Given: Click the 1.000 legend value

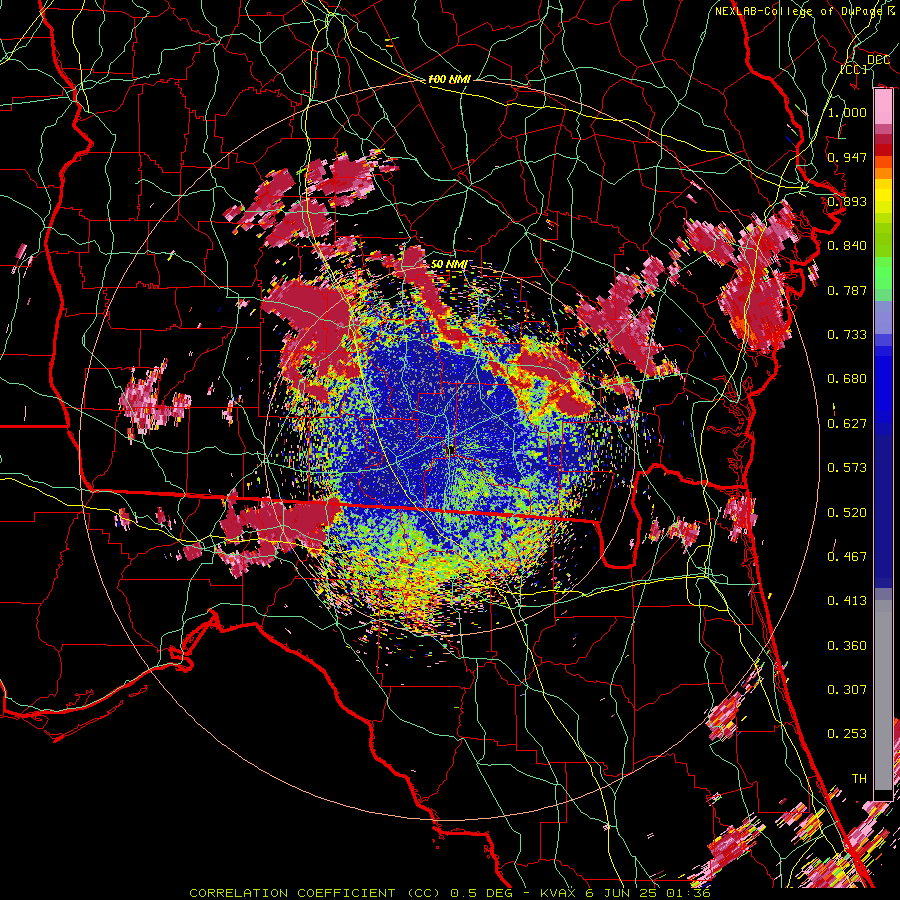Looking at the screenshot, I should 847,112.
